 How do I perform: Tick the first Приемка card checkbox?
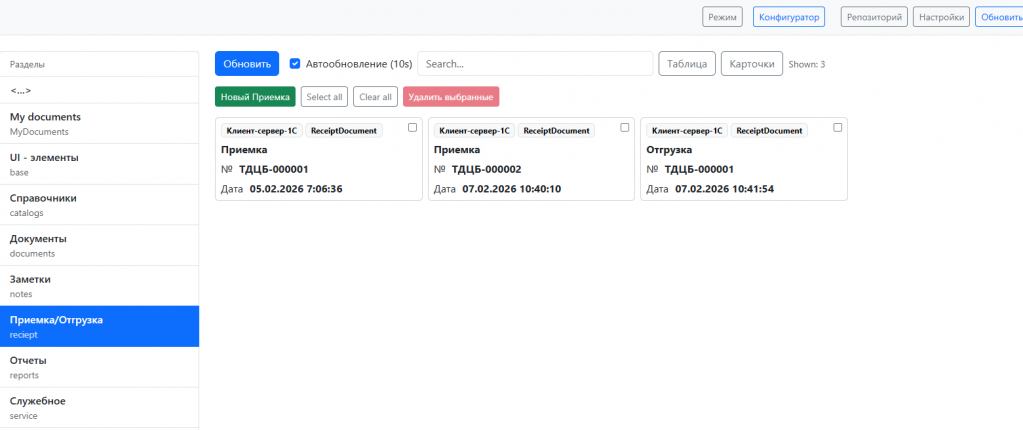point(412,127)
